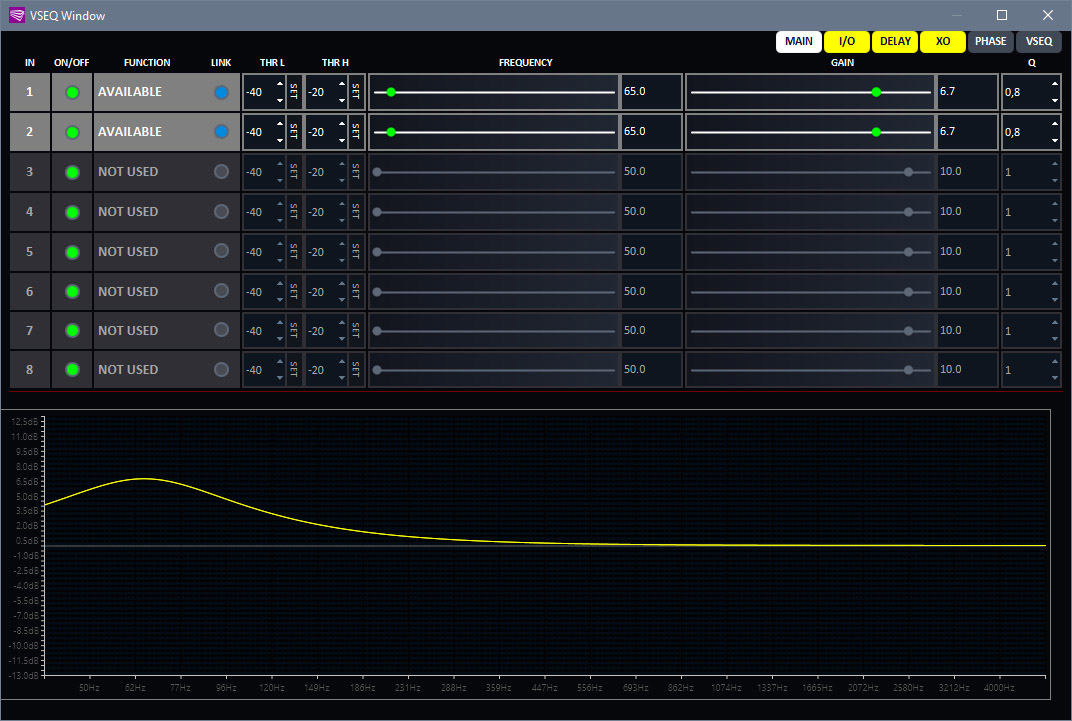Image resolution: width=1072 pixels, height=721 pixels.
Task: Decrease THR L value on input 1
Action: coord(280,100)
